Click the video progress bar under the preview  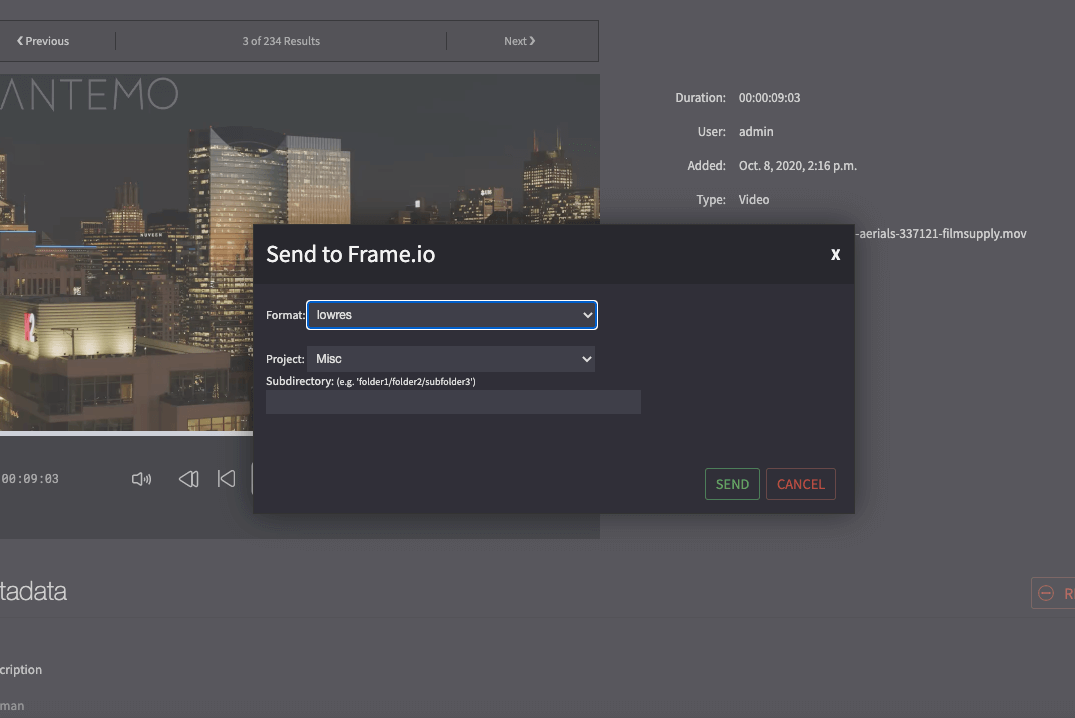click(125, 434)
